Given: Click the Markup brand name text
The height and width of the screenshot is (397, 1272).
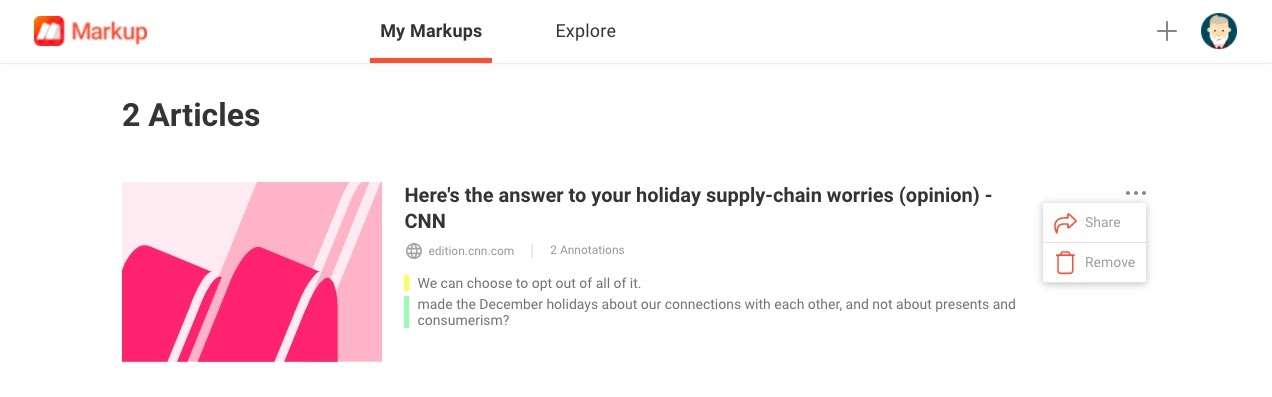Looking at the screenshot, I should pyautogui.click(x=109, y=32).
